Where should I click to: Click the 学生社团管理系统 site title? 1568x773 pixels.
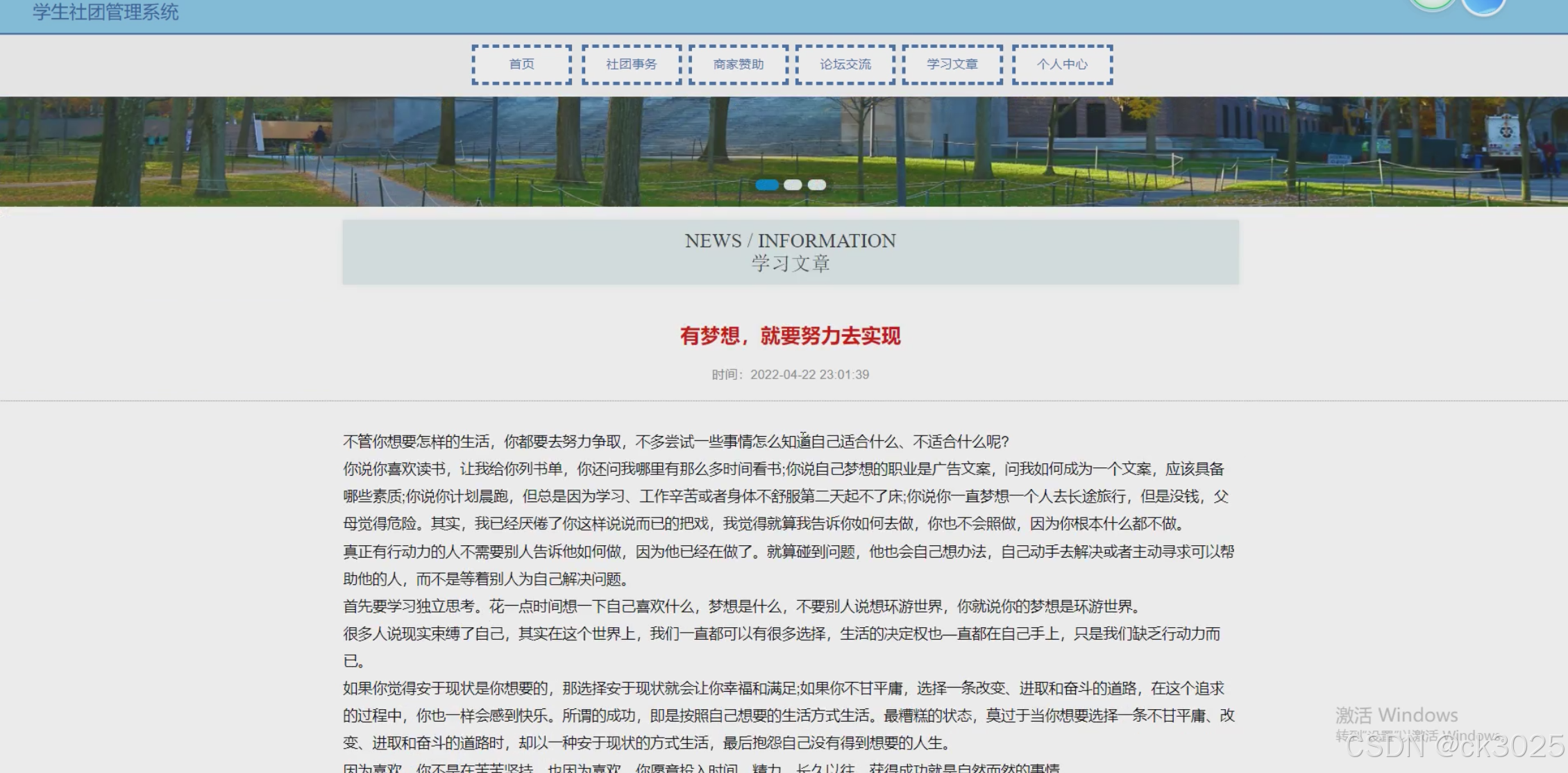pos(106,12)
